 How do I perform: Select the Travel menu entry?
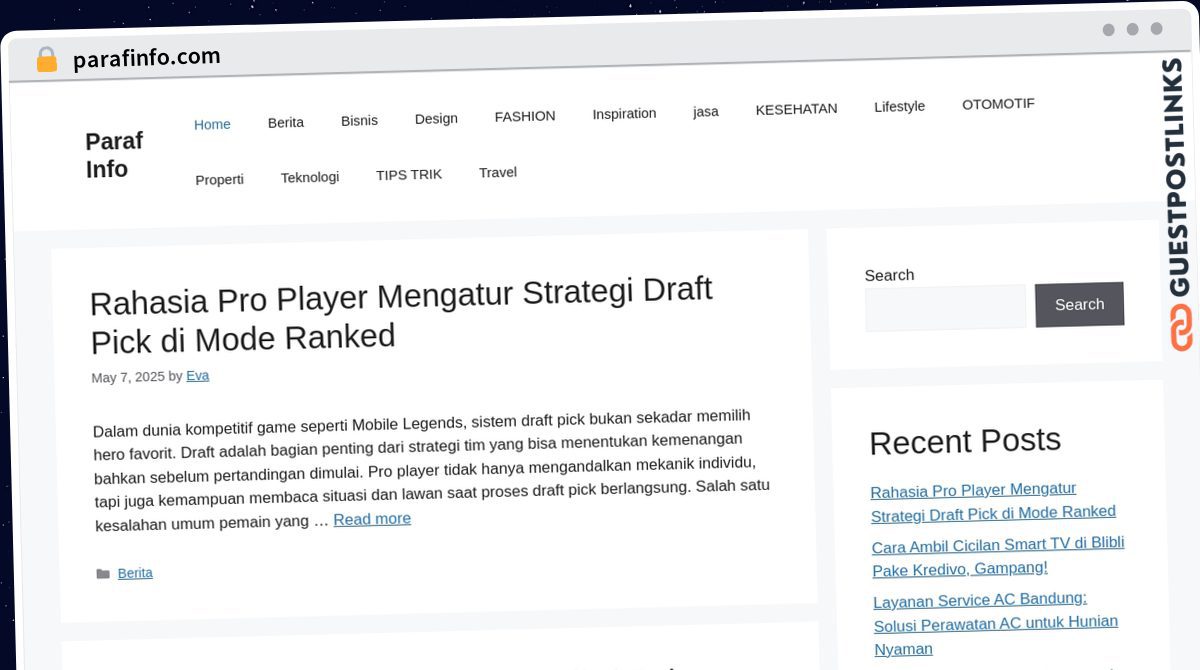[x=497, y=171]
